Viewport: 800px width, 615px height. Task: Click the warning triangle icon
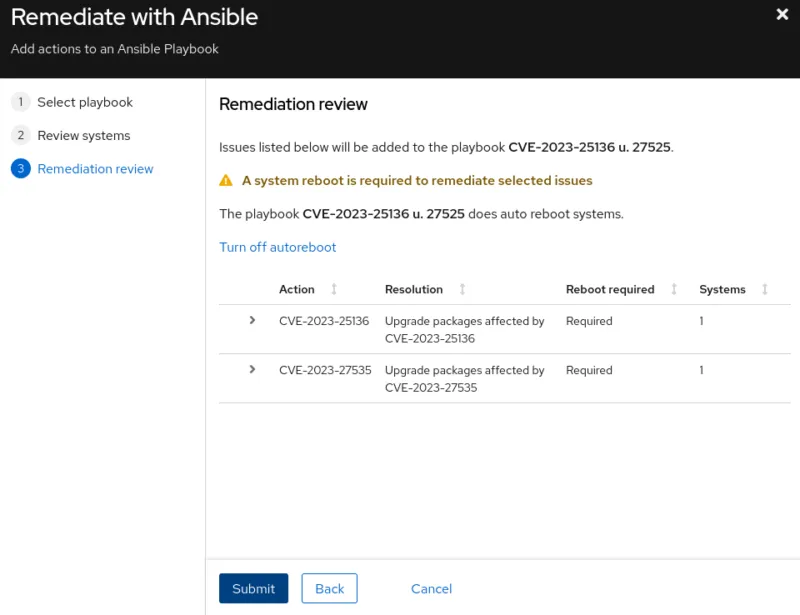pos(227,181)
